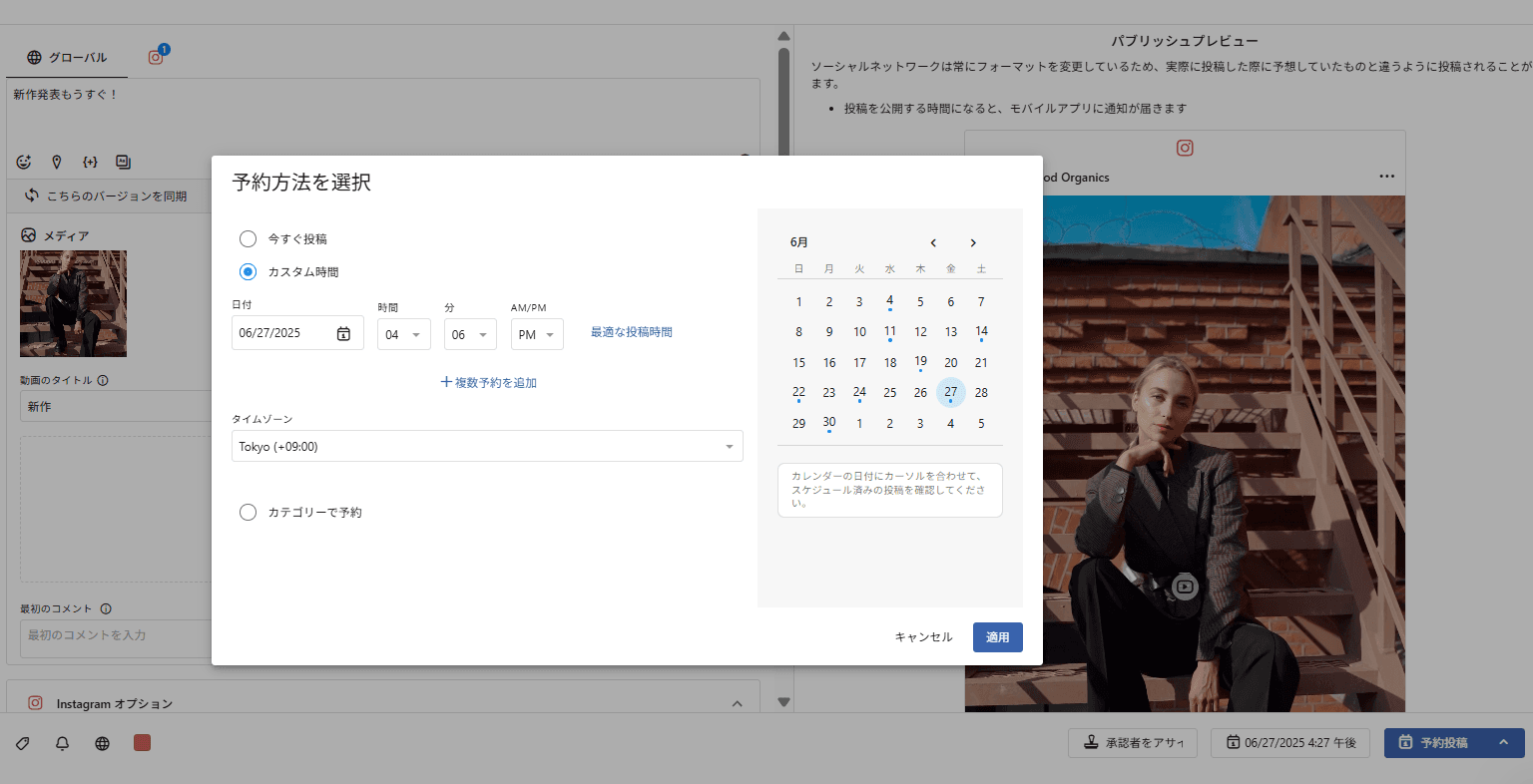Switch to the グローバル tab

[x=67, y=58]
